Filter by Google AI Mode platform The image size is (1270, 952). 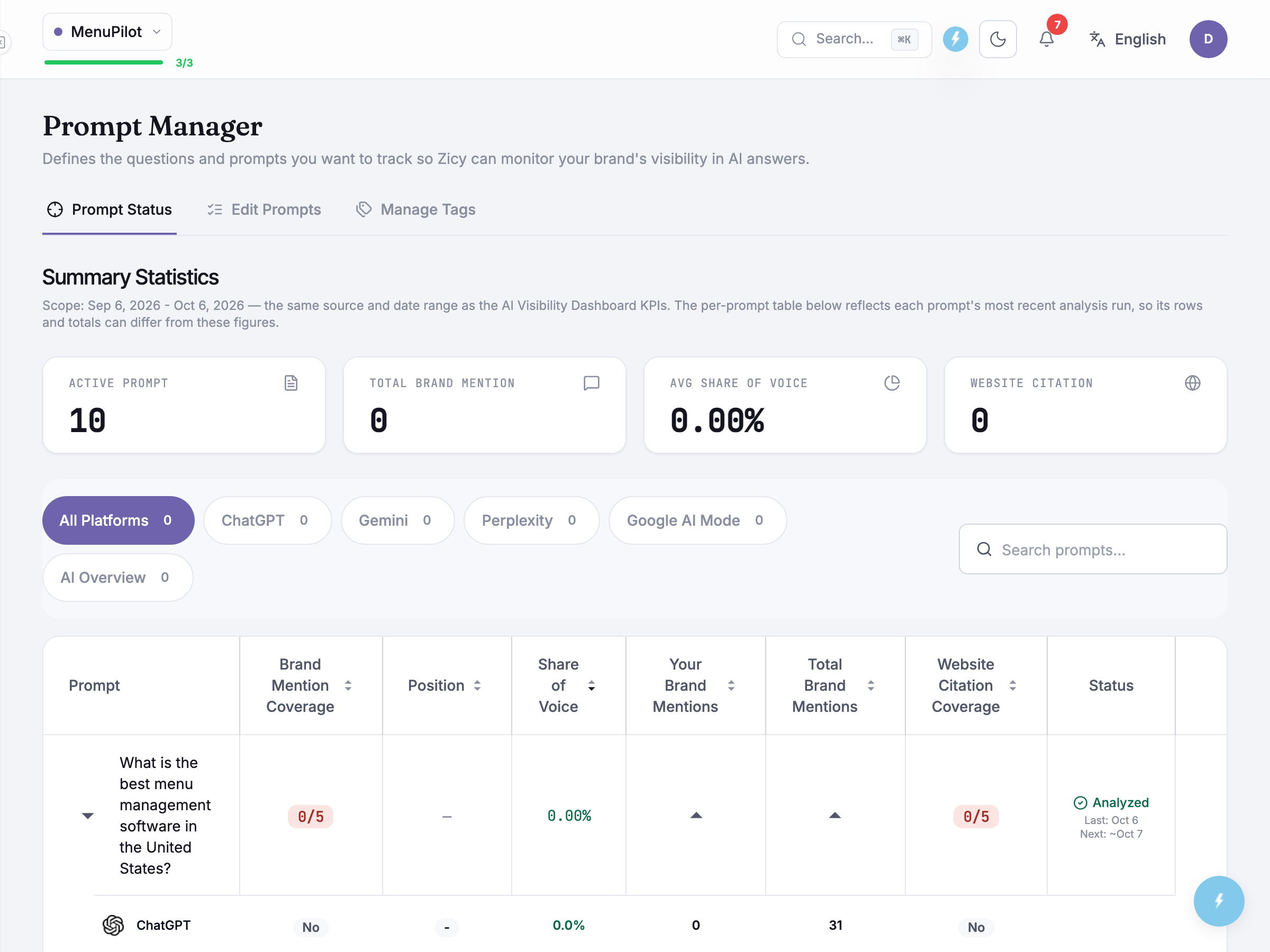click(697, 520)
